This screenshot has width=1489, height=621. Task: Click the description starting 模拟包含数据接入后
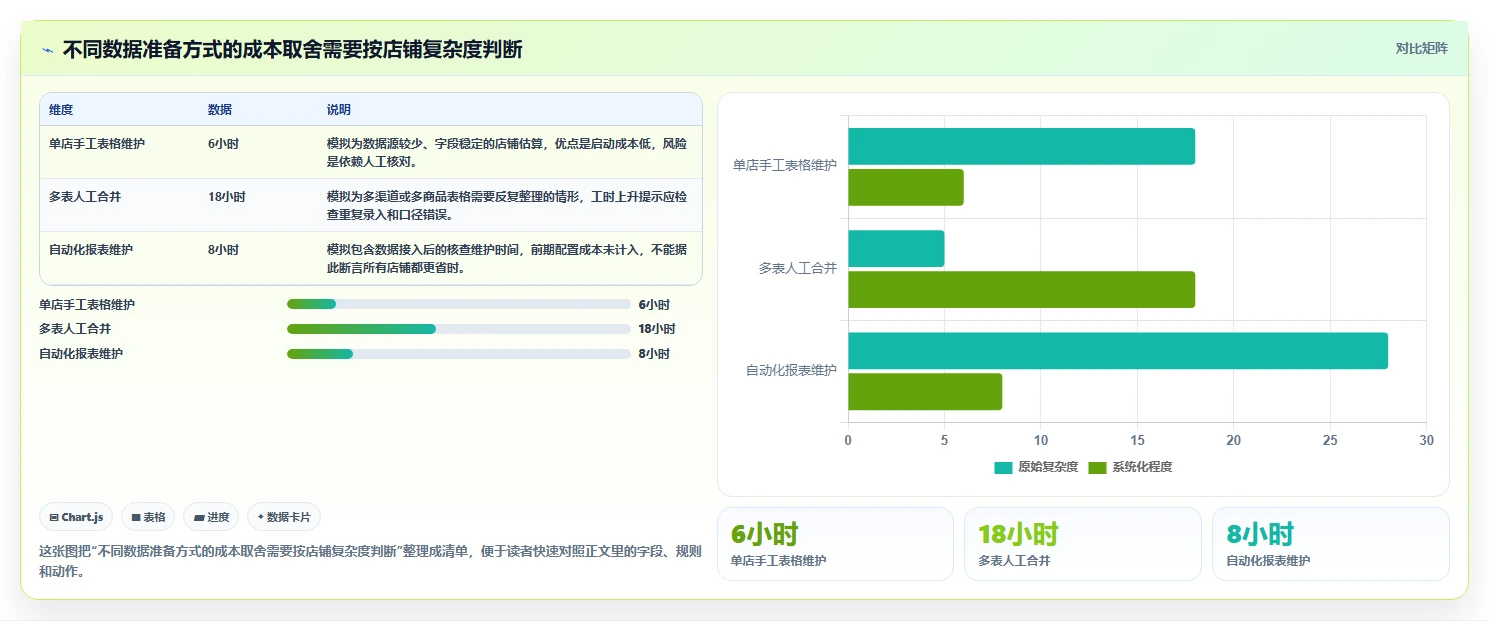507,258
